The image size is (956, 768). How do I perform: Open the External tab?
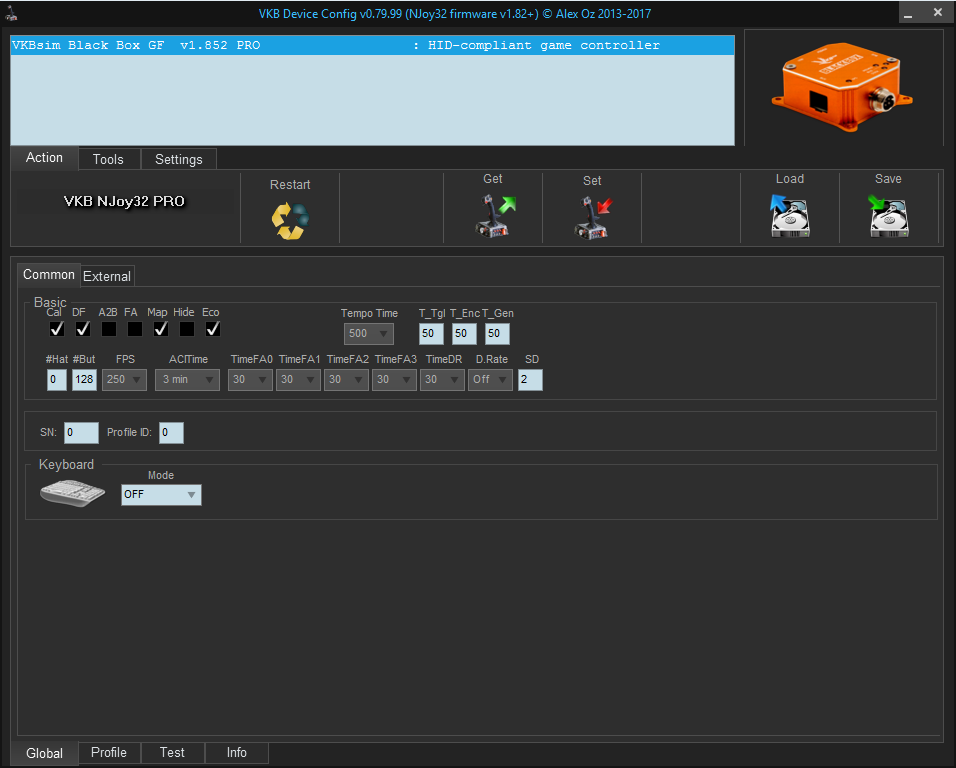tap(107, 276)
